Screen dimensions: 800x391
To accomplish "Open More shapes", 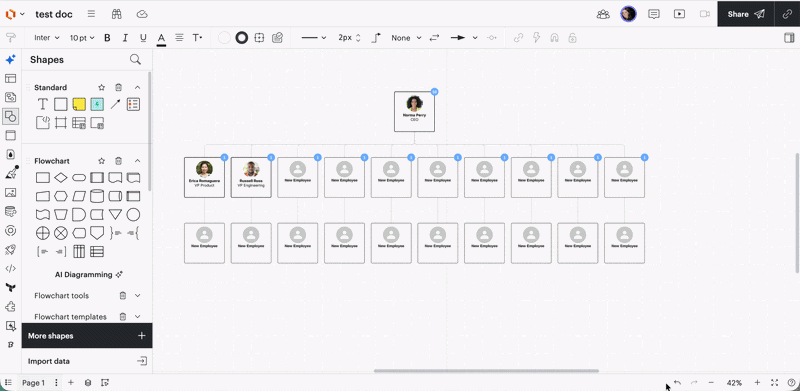I will tap(87, 336).
